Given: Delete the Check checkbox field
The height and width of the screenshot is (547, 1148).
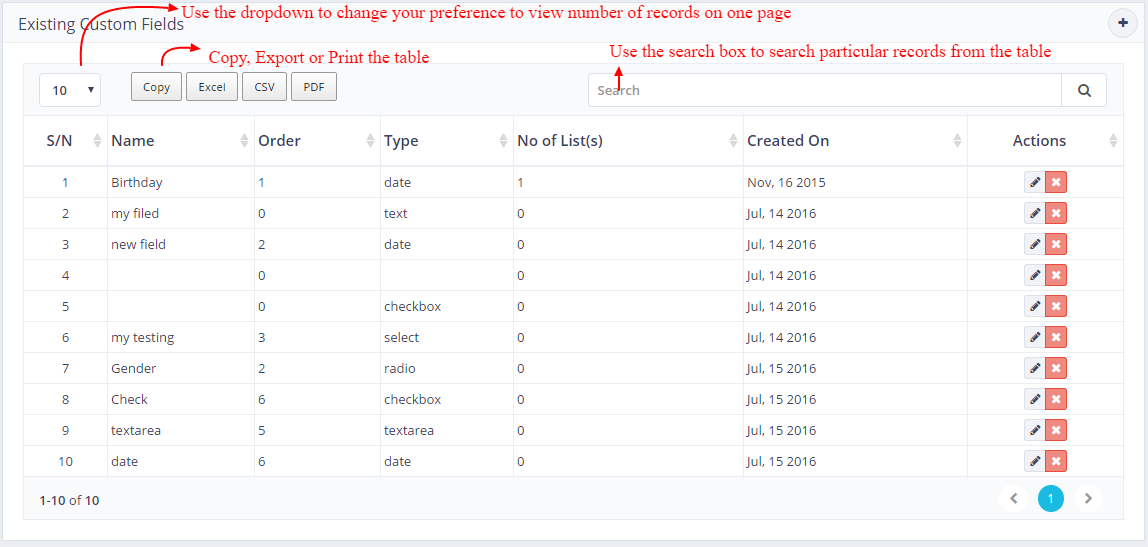Looking at the screenshot, I should tap(1056, 399).
